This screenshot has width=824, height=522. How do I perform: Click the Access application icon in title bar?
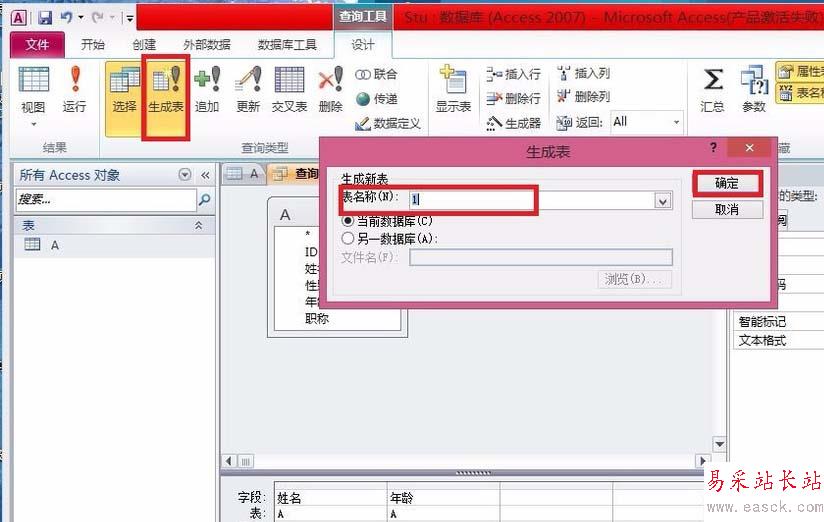click(18, 18)
